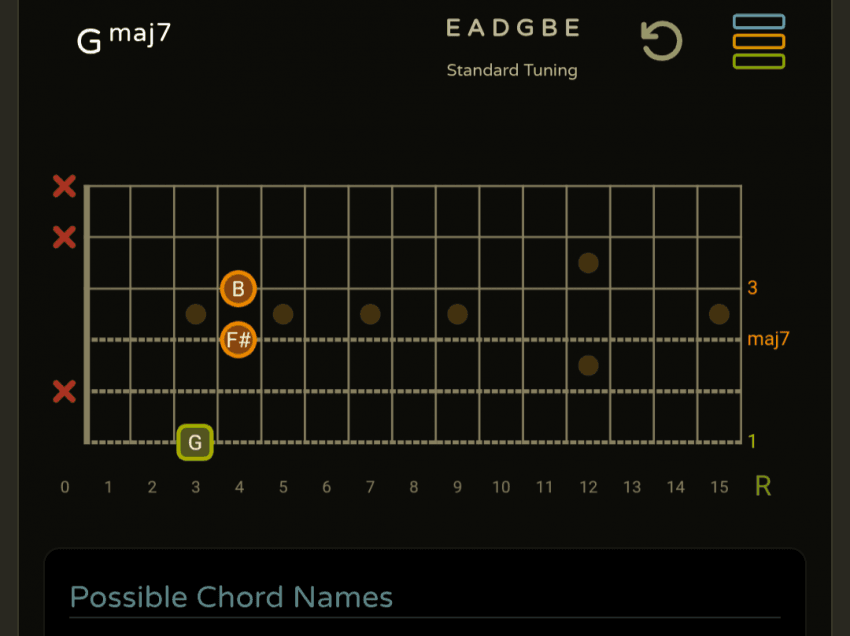
Task: Unmute the A string red X
Action: [64, 237]
